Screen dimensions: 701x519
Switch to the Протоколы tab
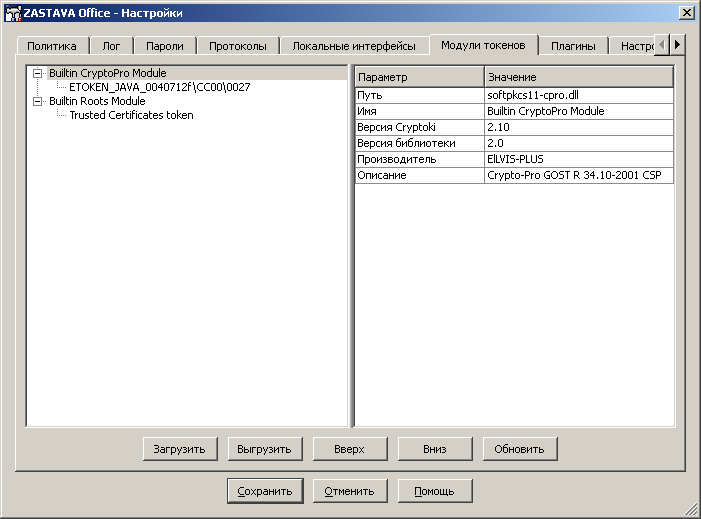point(237,46)
